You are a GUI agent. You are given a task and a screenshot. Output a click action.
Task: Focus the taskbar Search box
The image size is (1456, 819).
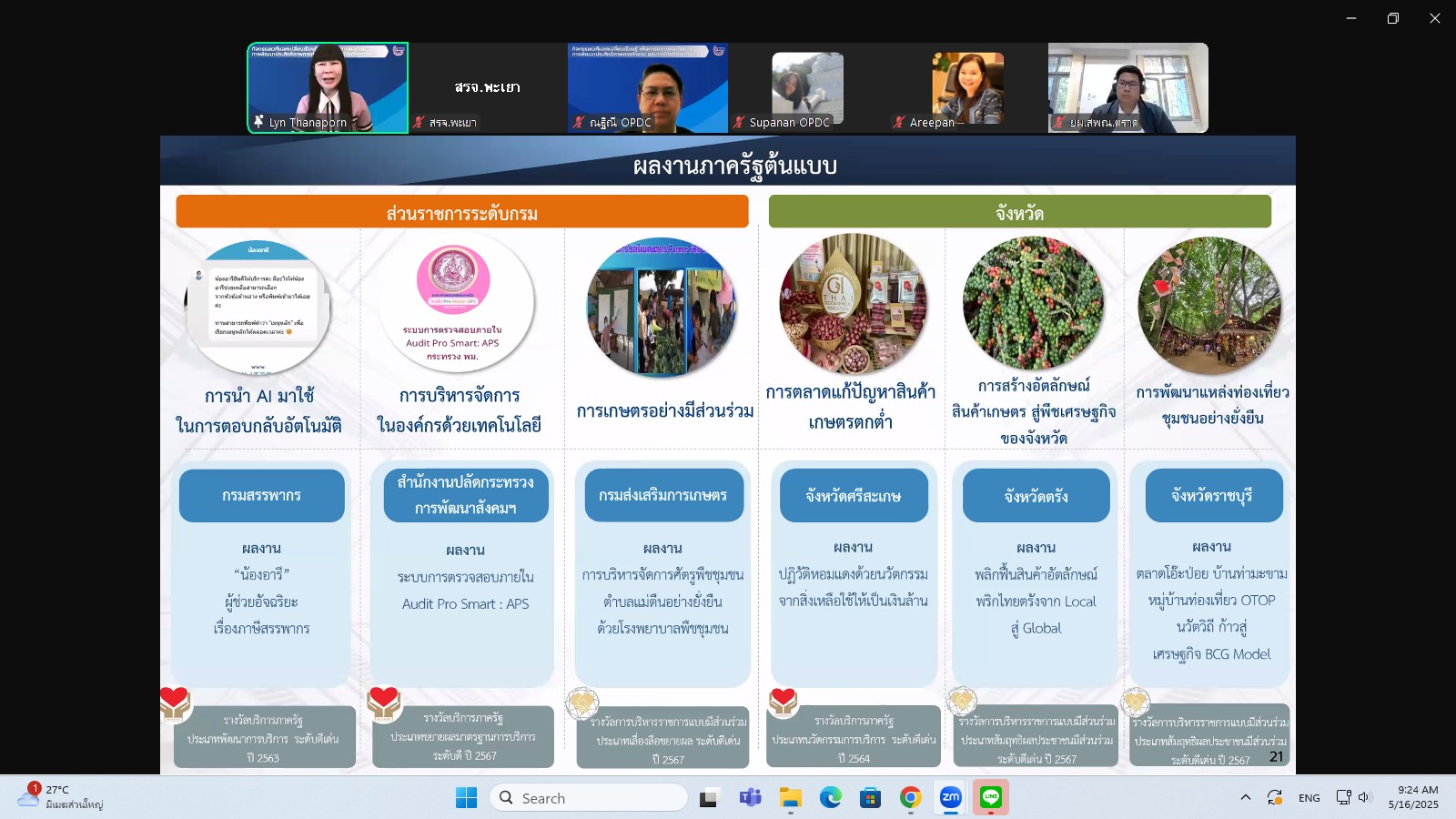click(589, 798)
